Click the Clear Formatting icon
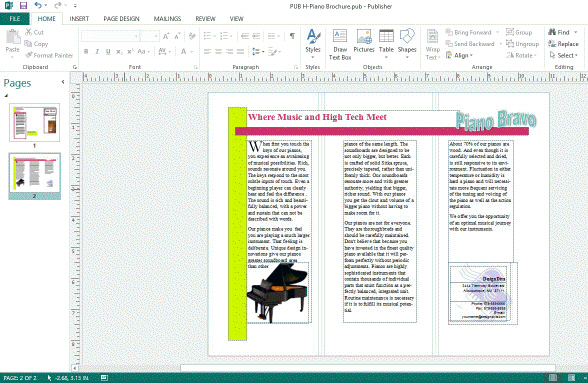The image size is (588, 383). [192, 36]
